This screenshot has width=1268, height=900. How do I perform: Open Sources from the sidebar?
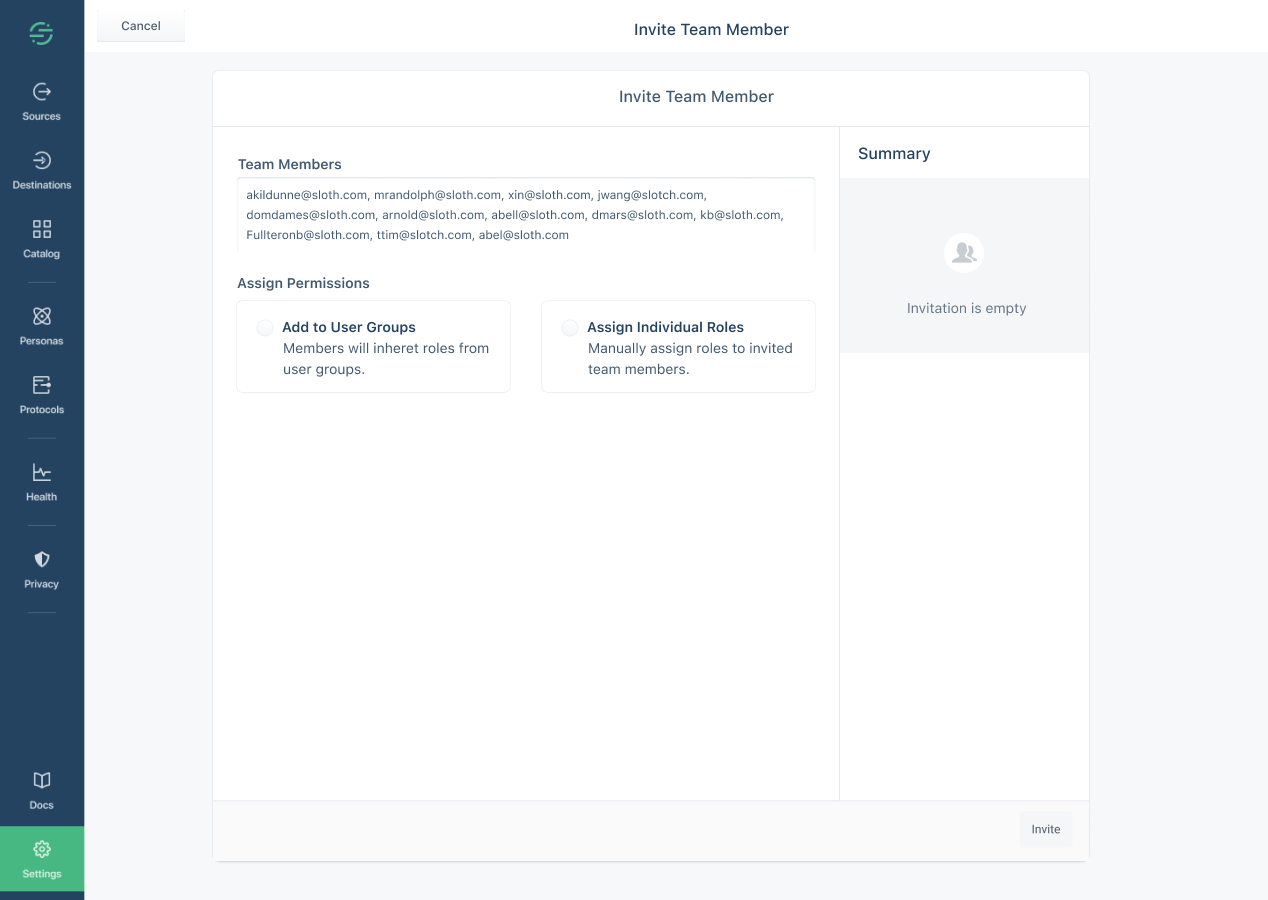(42, 102)
